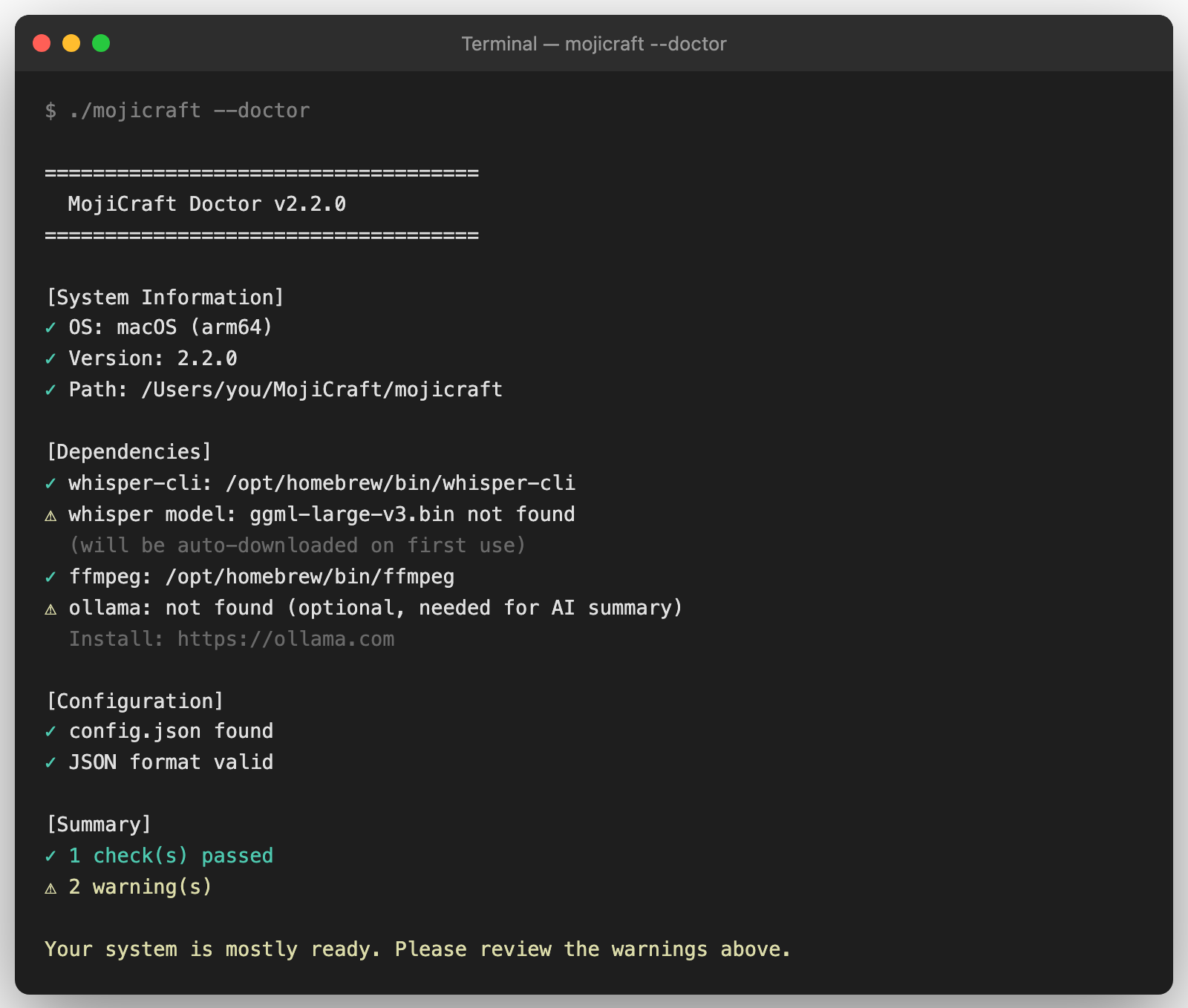Click the checkmark beside 1 check(s) passed
The height and width of the screenshot is (1008, 1188).
(x=50, y=856)
